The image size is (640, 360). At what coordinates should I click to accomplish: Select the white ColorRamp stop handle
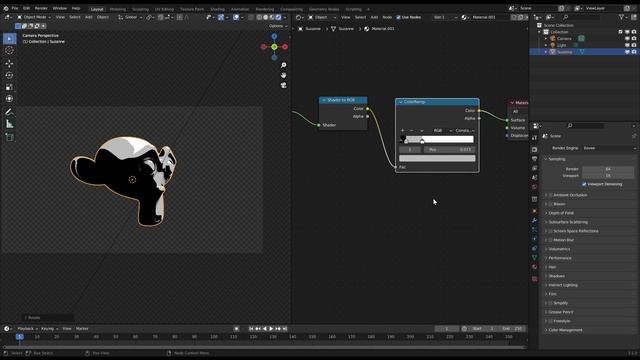click(422, 141)
